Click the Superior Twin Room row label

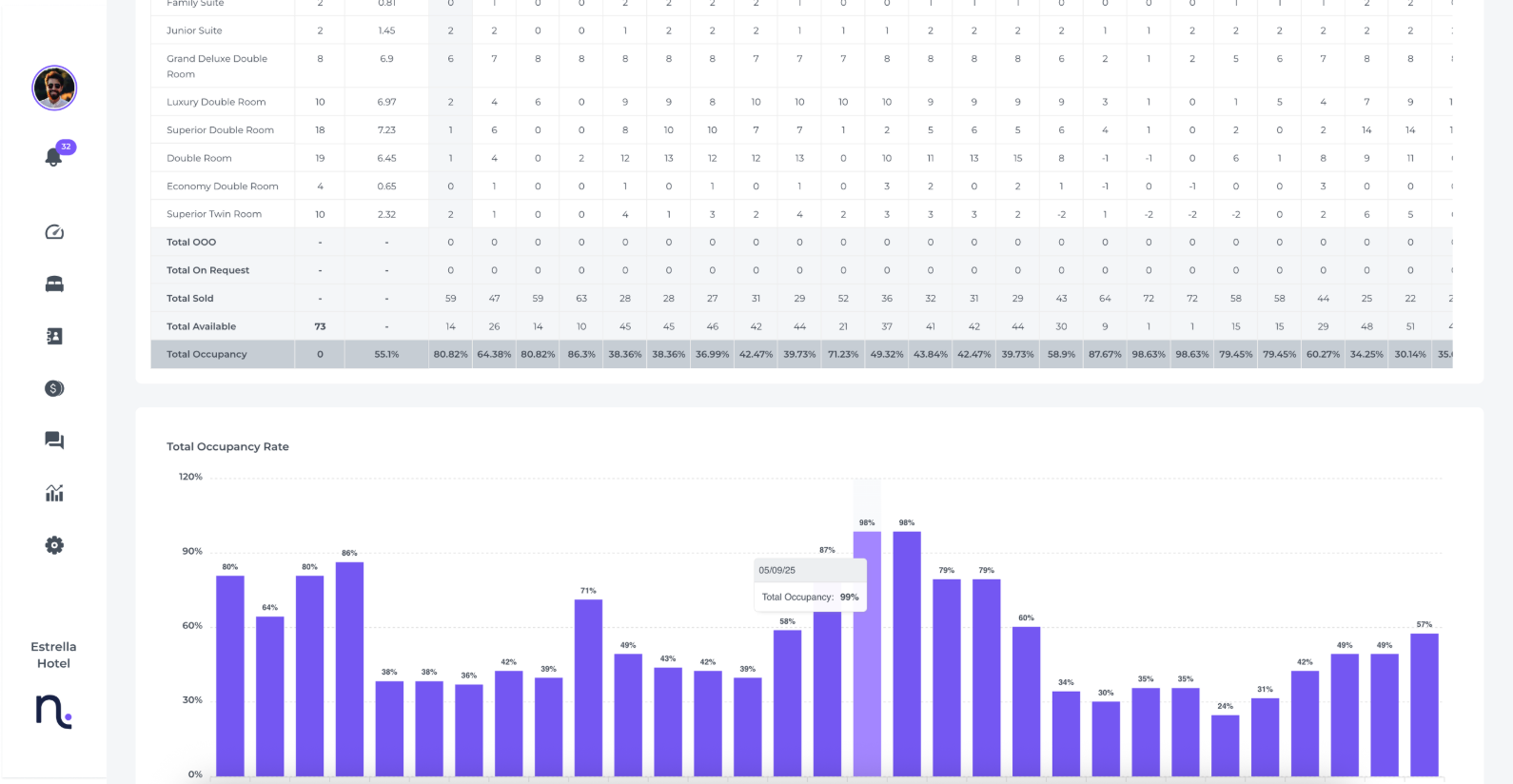click(214, 214)
